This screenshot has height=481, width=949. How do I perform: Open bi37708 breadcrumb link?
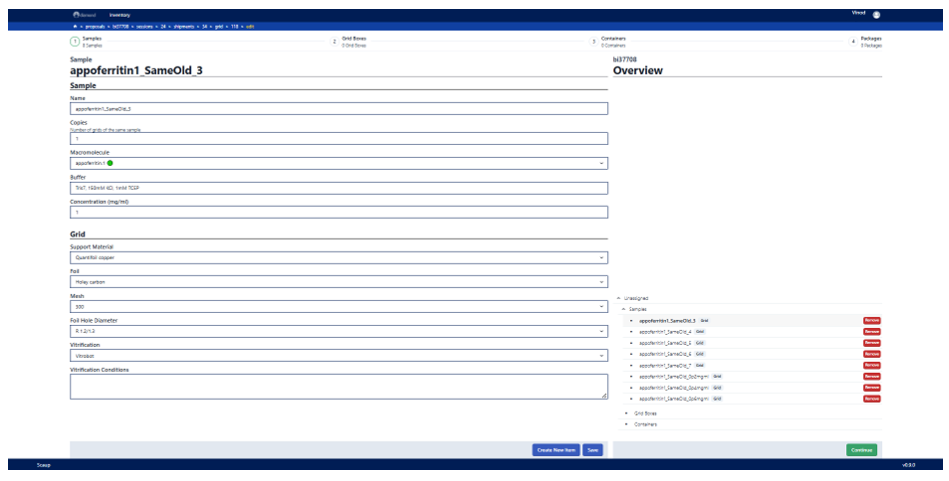[x=122, y=27]
